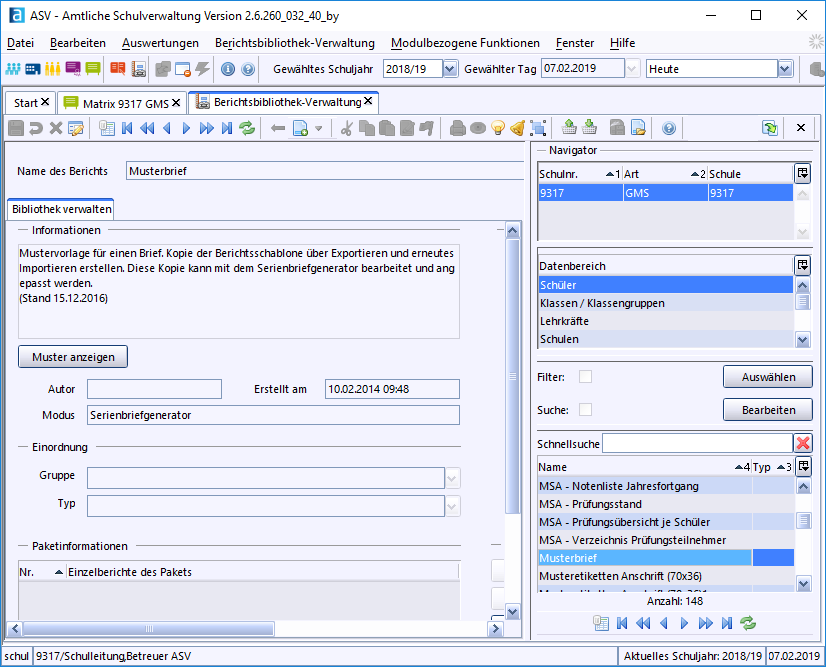
Task: Toggle the Suche checkbox
Action: 585,409
